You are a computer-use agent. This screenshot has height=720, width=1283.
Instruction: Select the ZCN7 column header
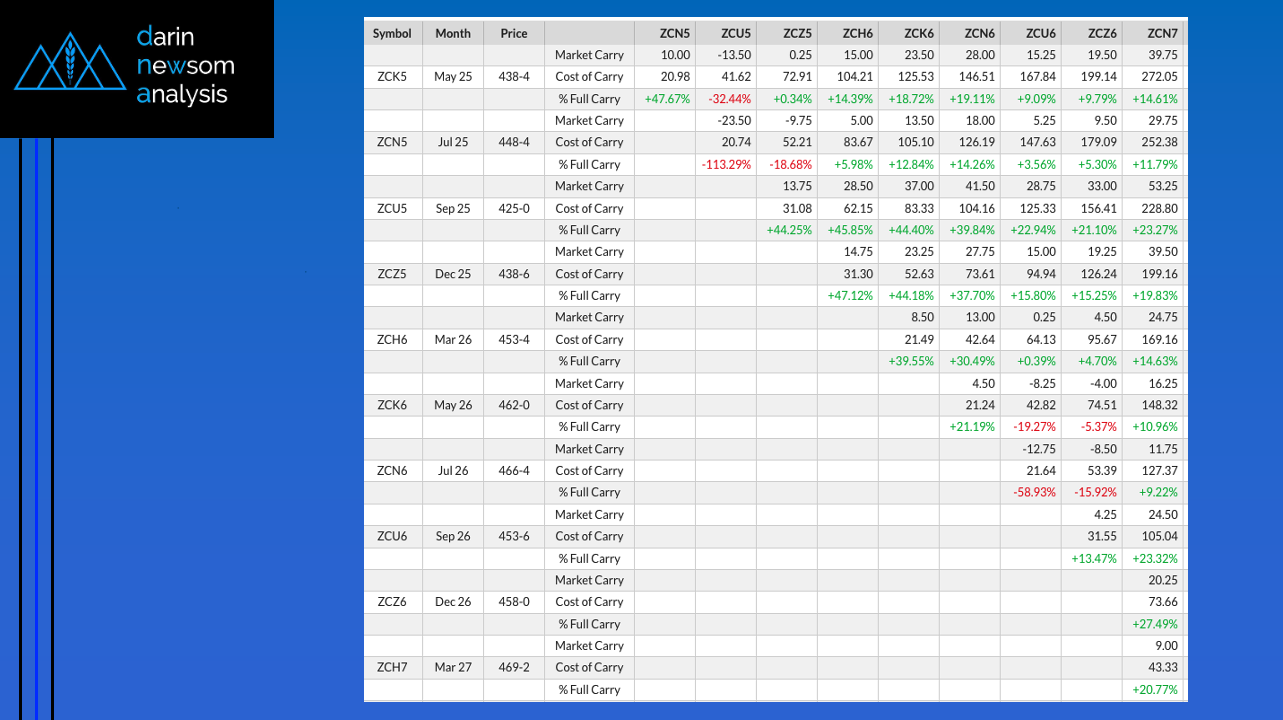coord(1163,33)
